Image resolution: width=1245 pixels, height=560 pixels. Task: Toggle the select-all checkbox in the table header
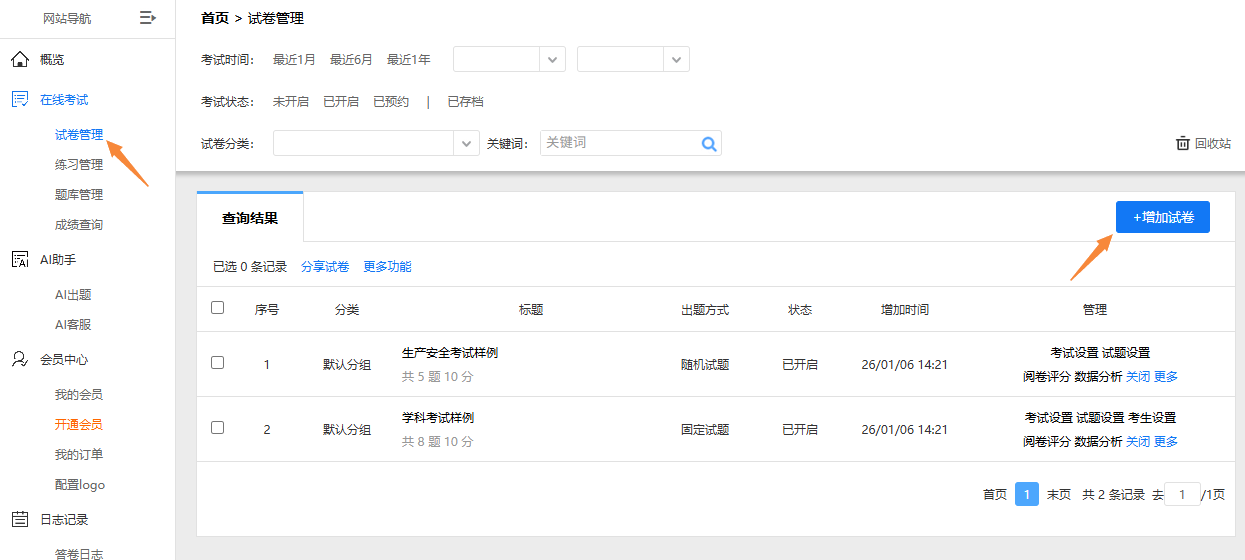coord(217,307)
